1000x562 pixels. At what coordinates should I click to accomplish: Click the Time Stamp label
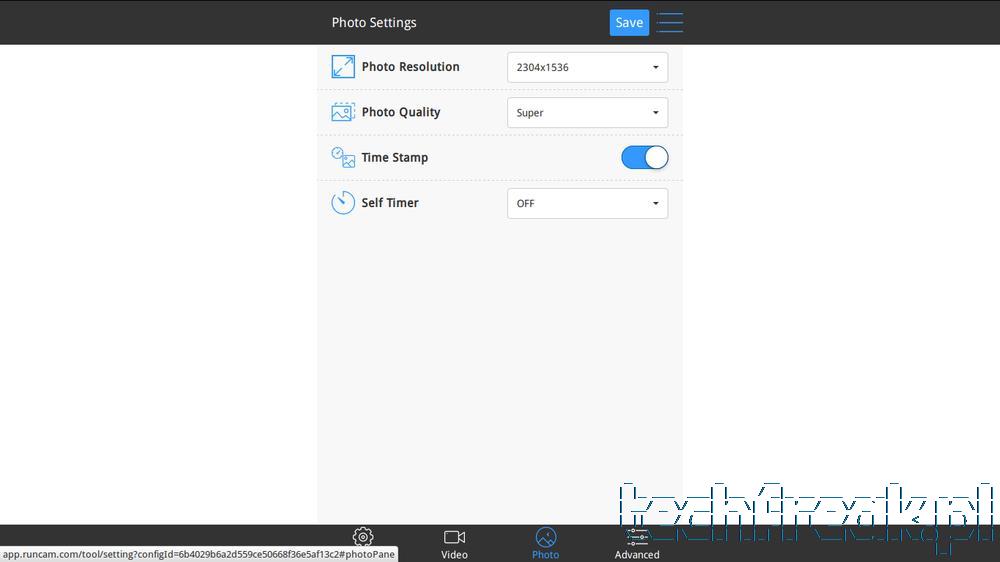tap(394, 158)
